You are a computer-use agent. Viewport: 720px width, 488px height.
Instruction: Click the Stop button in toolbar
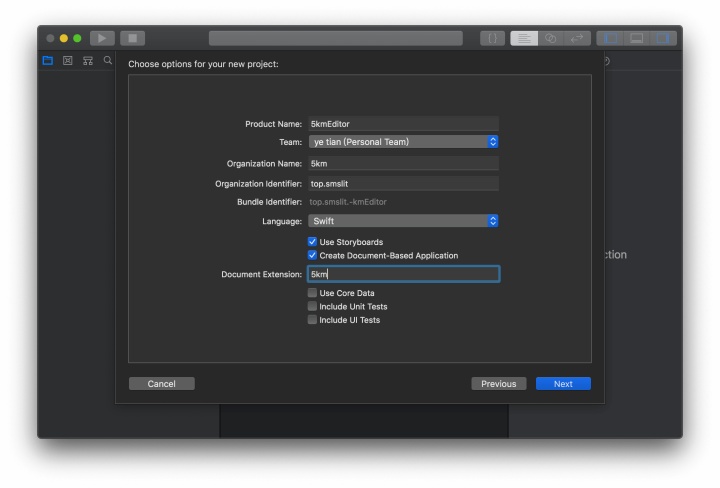pos(133,38)
